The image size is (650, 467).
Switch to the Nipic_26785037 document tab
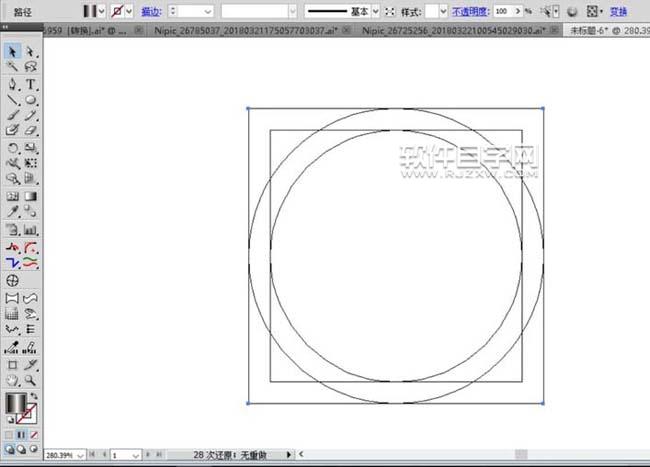[x=246, y=30]
